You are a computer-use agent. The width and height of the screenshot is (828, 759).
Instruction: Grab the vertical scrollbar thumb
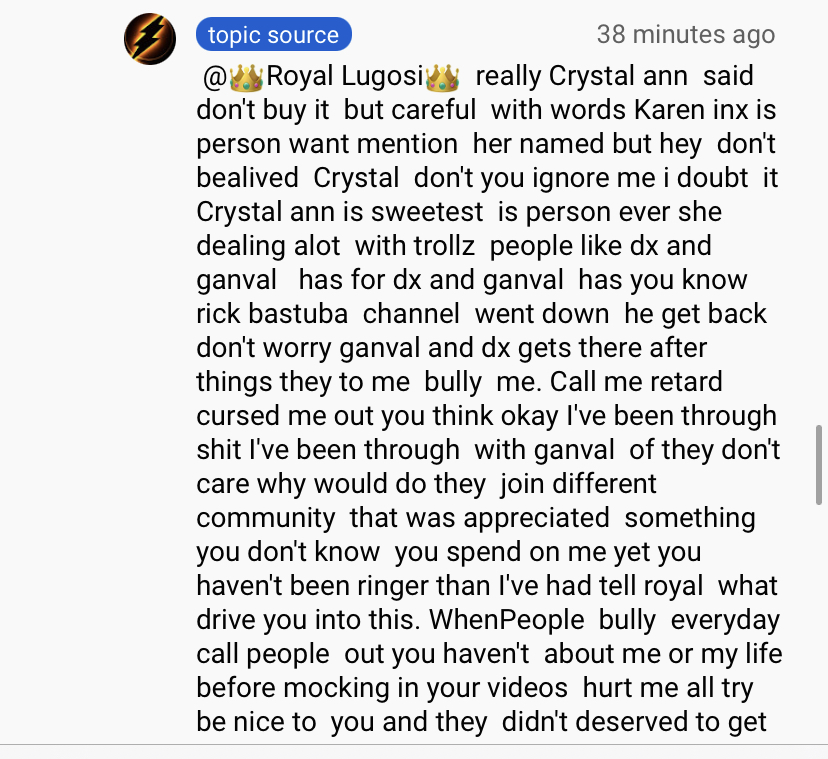click(x=818, y=465)
